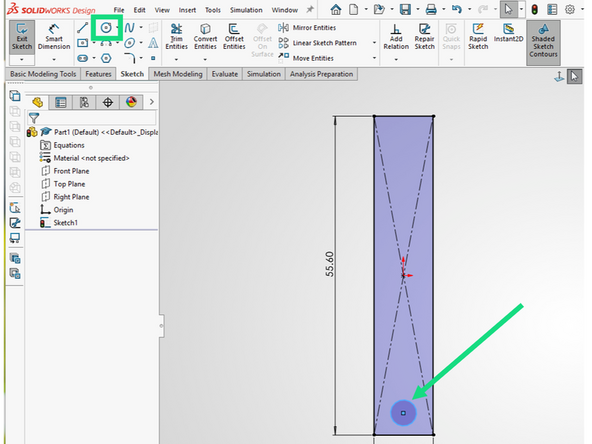
Task: Click Offset Entities tool
Action: pos(234,36)
